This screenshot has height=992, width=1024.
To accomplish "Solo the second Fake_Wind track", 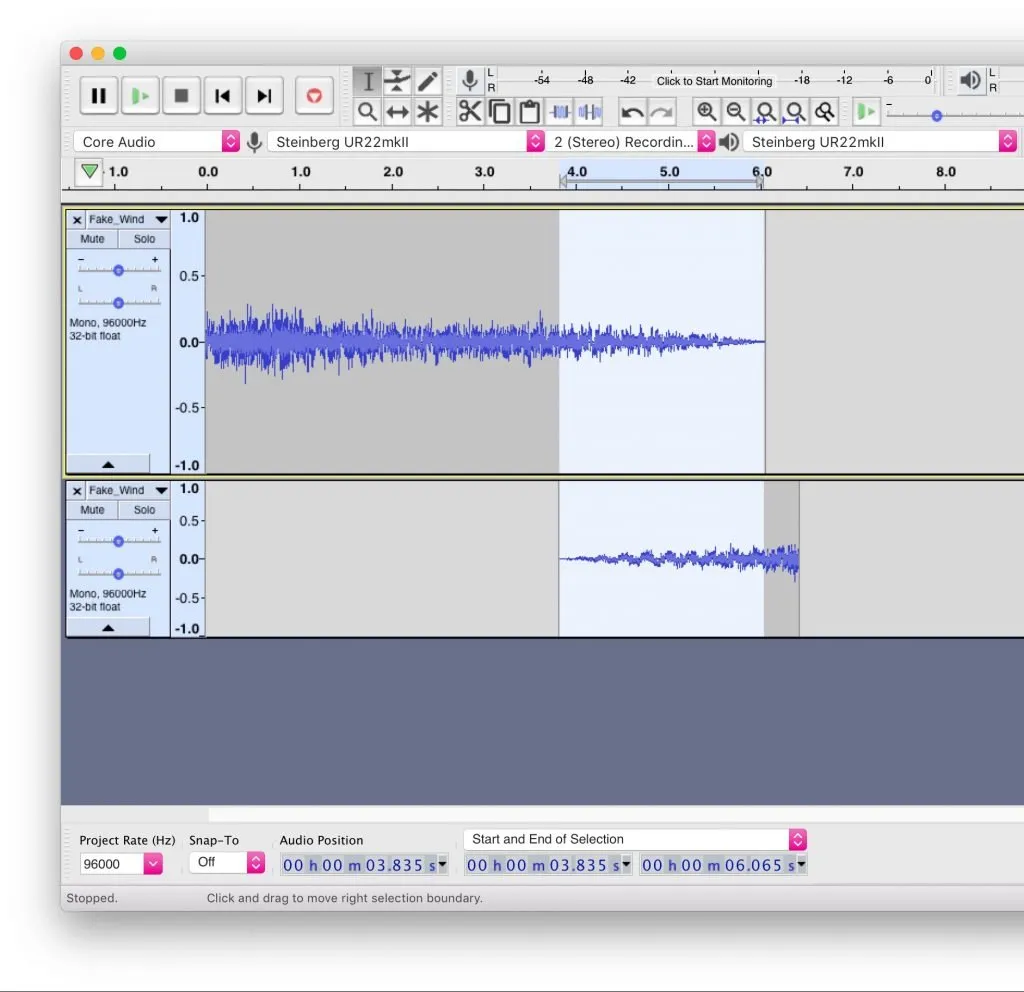I will (144, 510).
